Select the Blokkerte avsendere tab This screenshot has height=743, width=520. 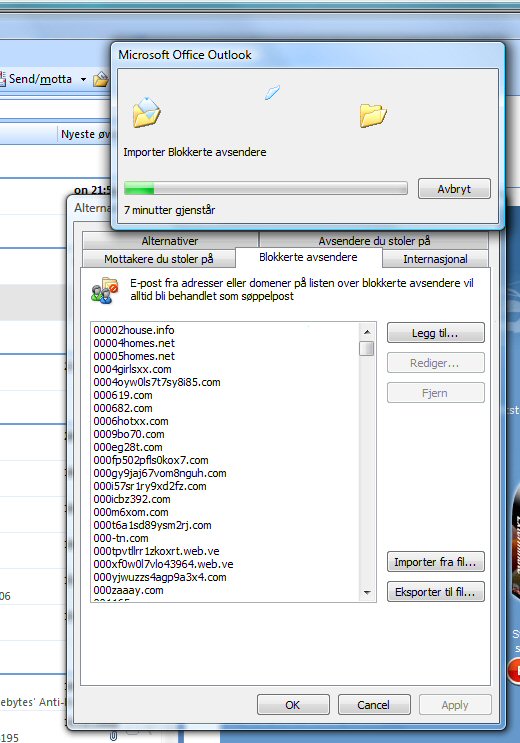coord(309,257)
